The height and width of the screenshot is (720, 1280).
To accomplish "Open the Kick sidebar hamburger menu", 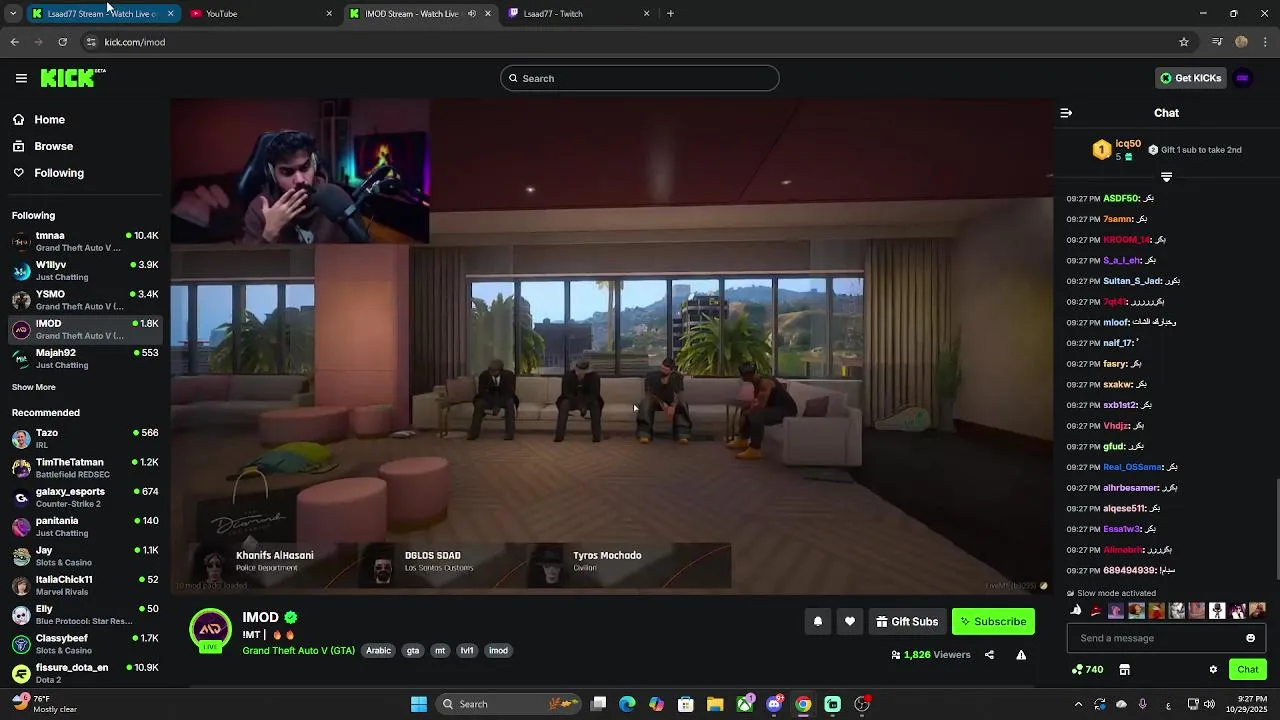I will coord(21,78).
